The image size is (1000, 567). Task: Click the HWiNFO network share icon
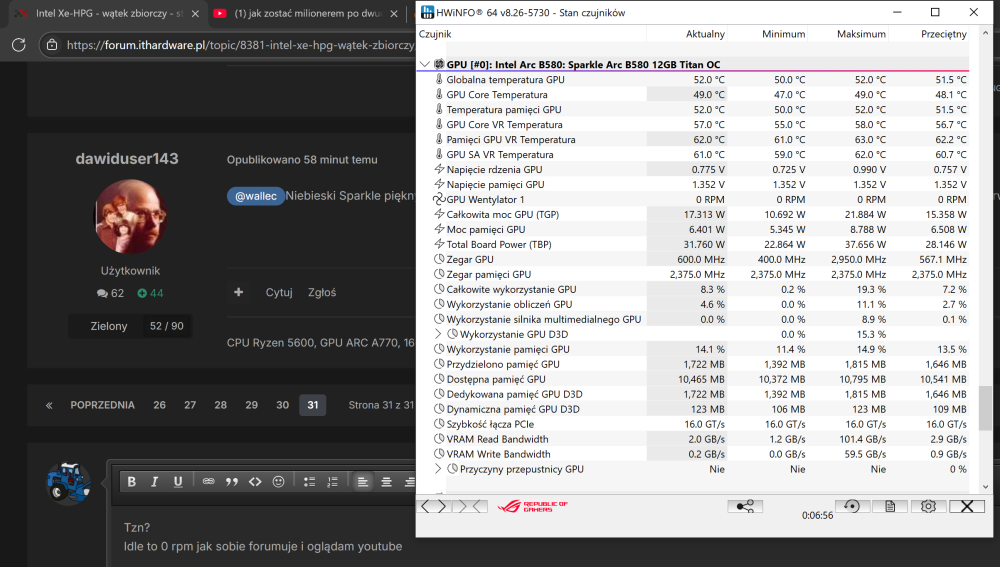(x=745, y=506)
